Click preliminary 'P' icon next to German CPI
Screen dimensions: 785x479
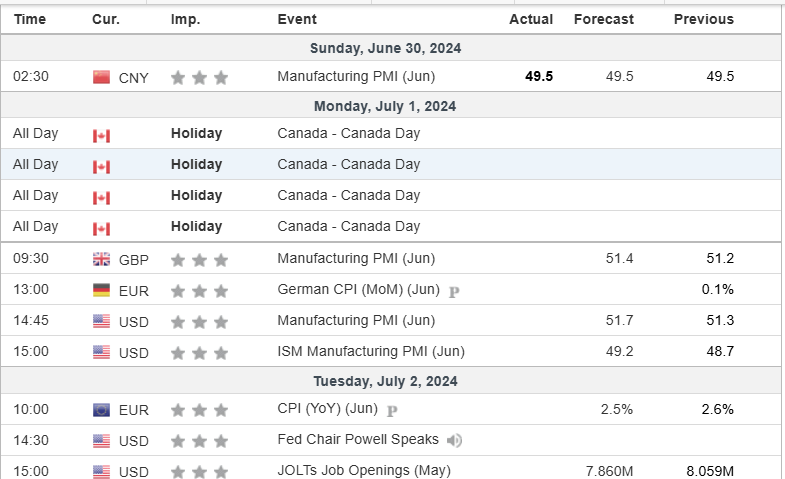(x=453, y=291)
